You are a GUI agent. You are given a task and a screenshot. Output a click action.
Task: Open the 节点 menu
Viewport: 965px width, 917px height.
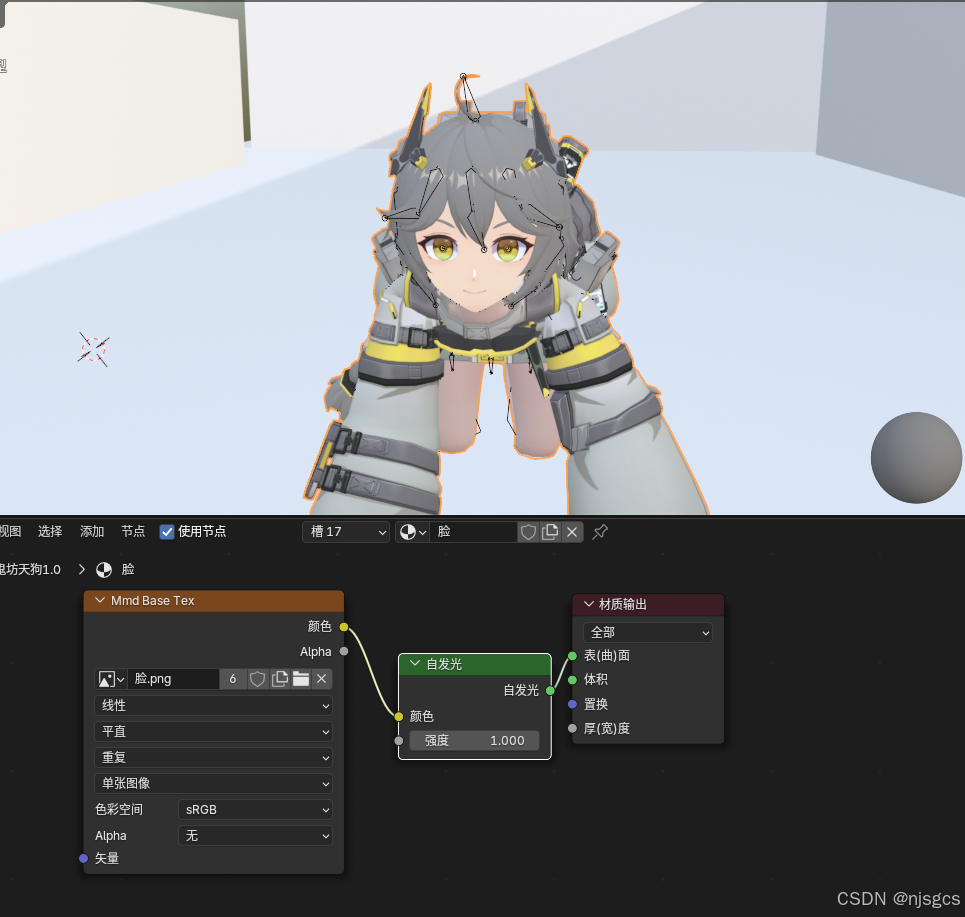[133, 532]
